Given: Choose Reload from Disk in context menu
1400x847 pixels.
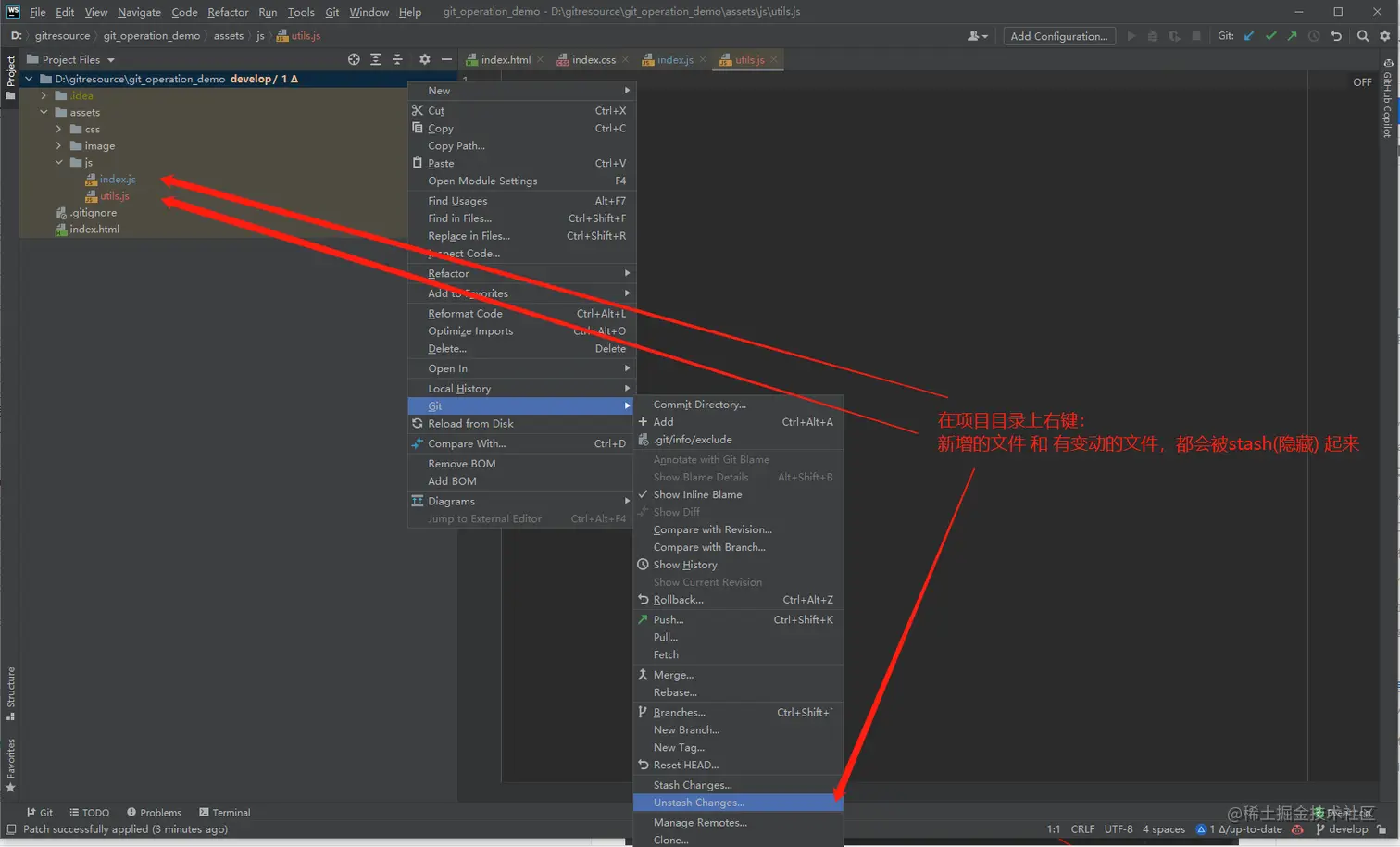Looking at the screenshot, I should 470,424.
